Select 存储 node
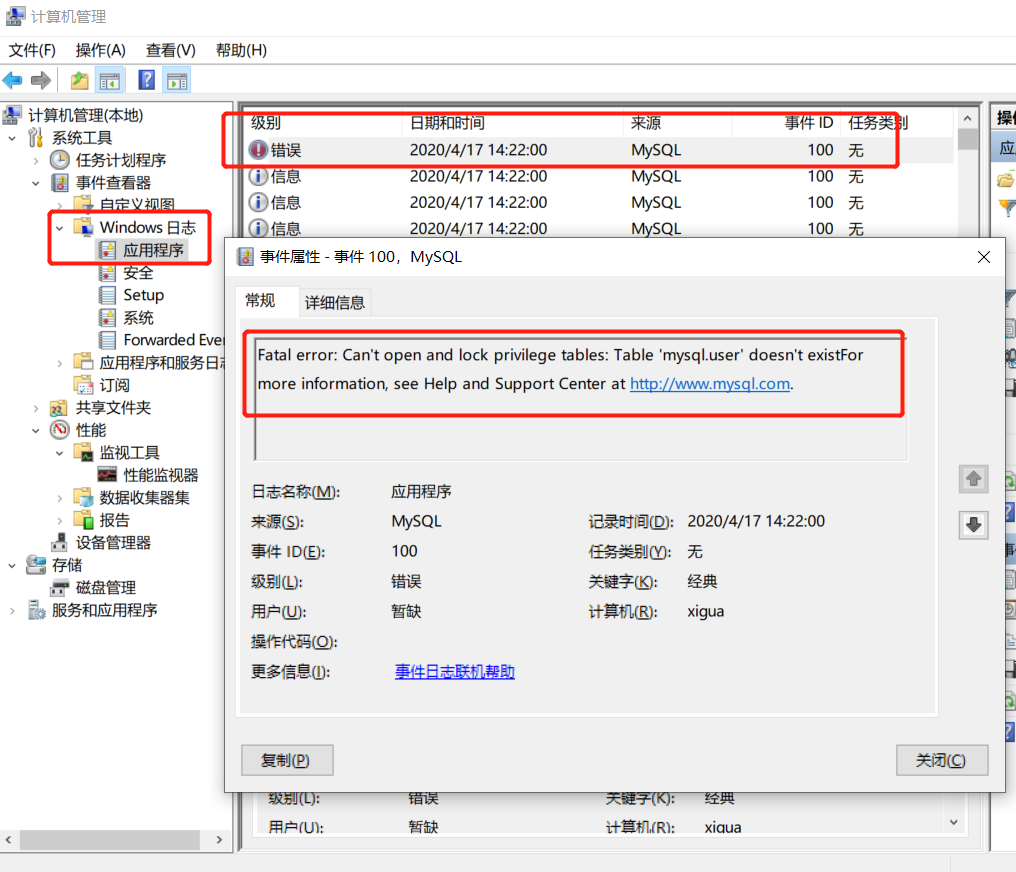 click(x=67, y=566)
